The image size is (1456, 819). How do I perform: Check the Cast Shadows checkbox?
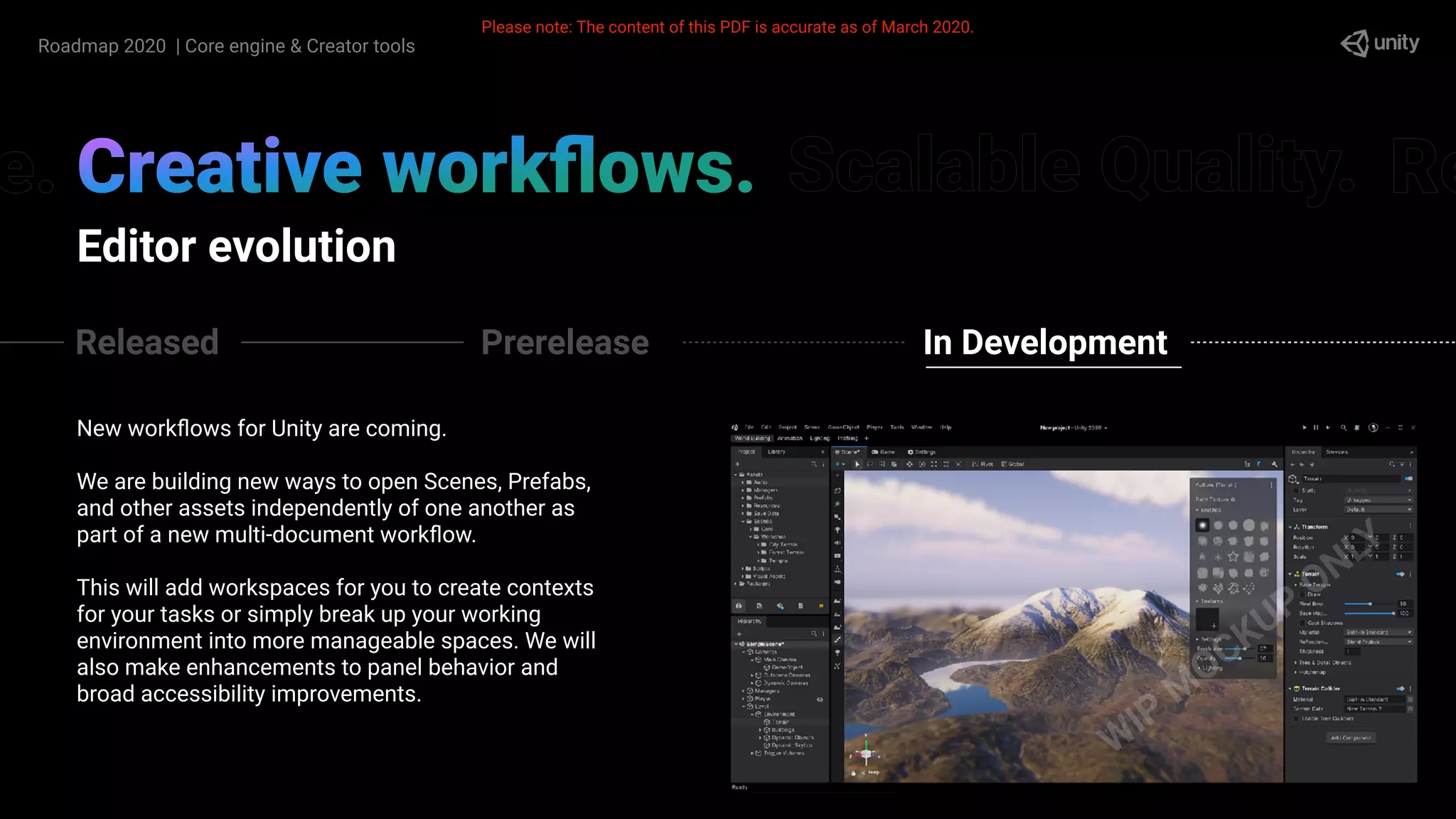(1302, 623)
